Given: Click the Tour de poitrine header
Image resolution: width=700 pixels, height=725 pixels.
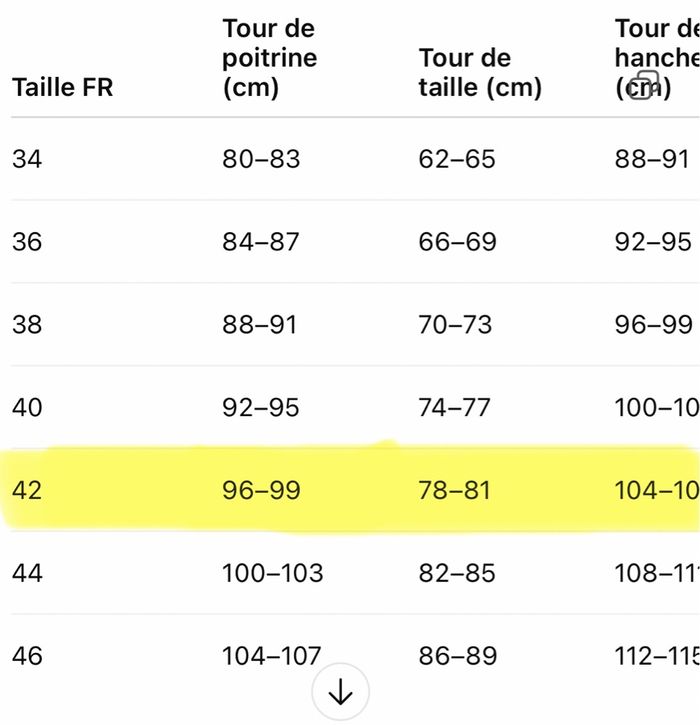Looking at the screenshot, I should click(x=269, y=58).
